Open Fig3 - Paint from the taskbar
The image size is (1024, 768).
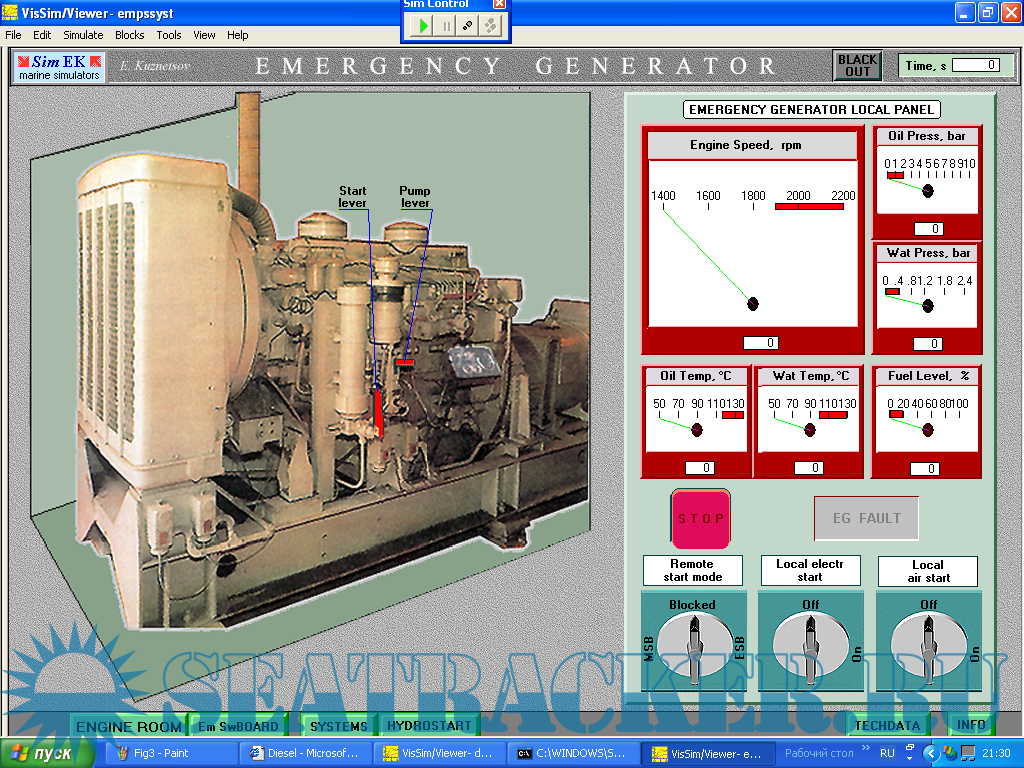(x=170, y=753)
